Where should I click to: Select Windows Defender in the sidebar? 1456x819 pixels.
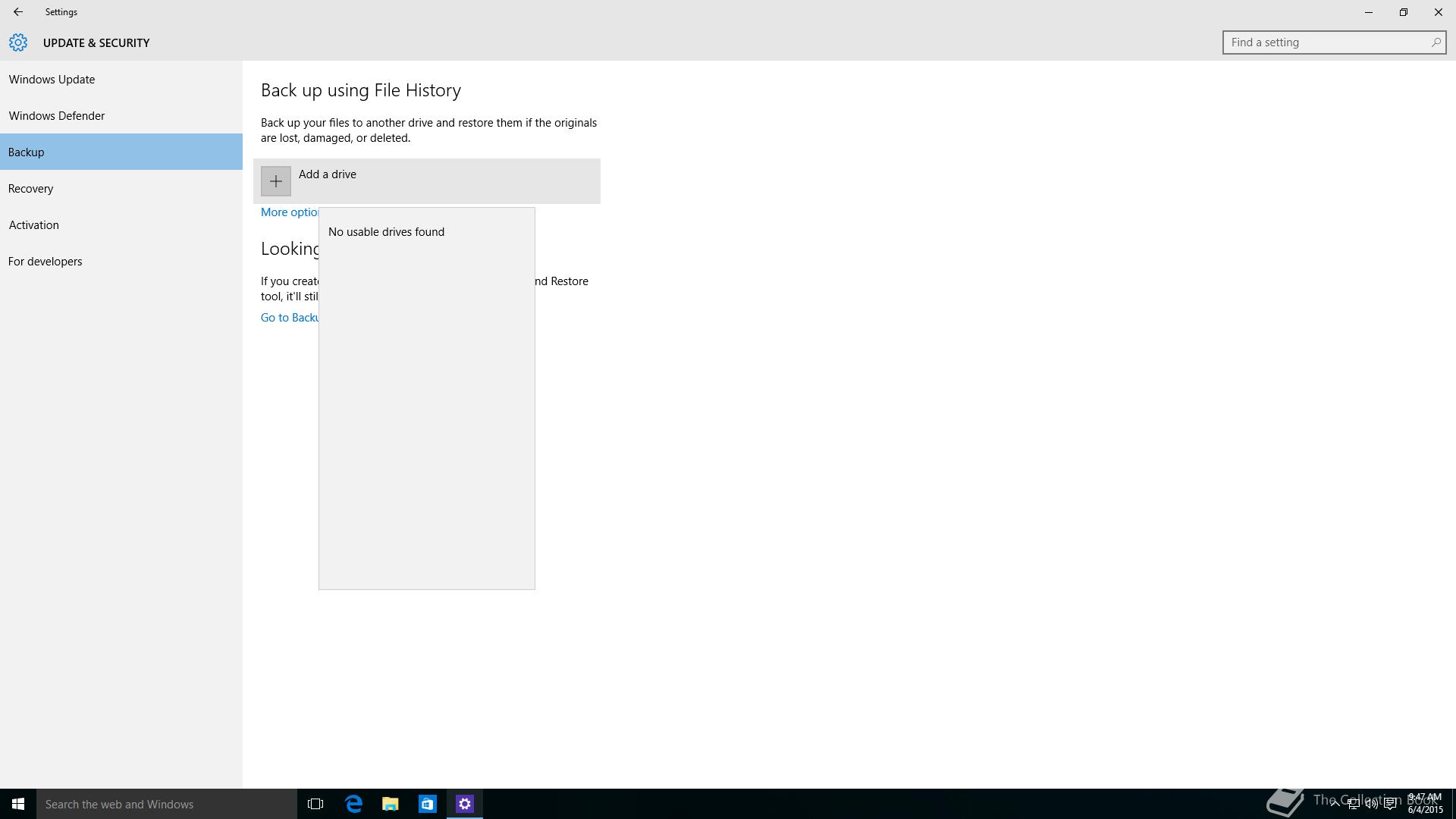(x=57, y=116)
